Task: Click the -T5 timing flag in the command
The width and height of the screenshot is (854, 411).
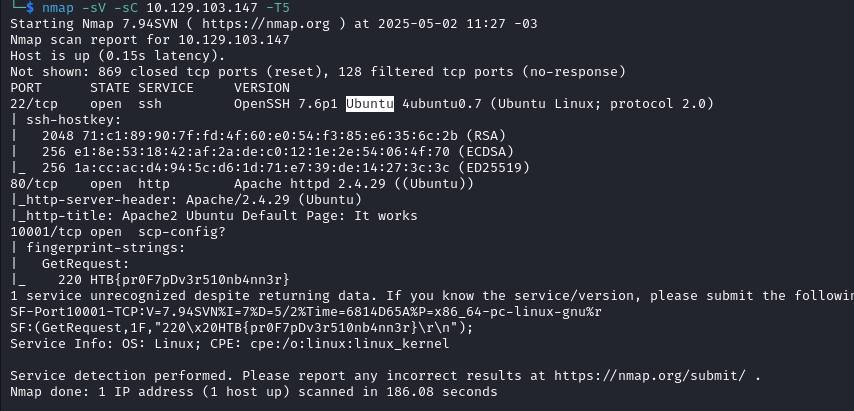Action: (278, 8)
